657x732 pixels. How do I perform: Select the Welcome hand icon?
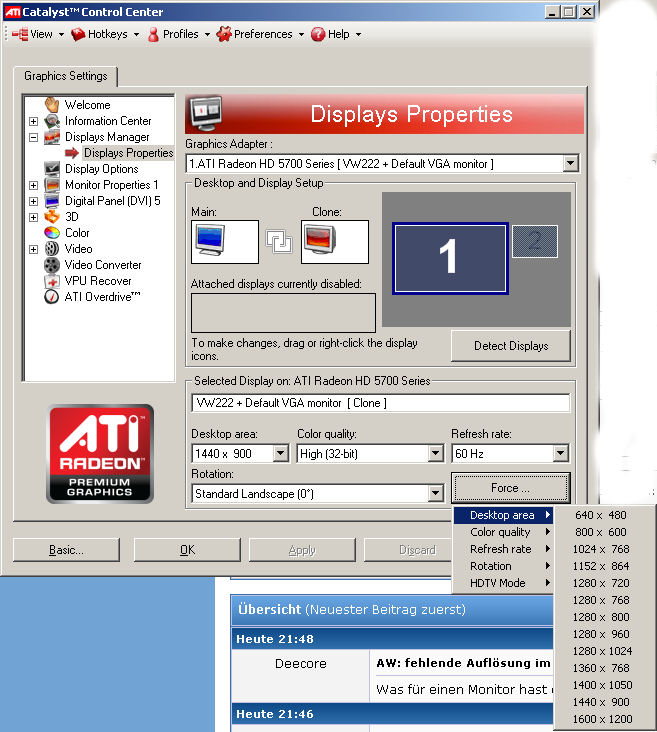(x=52, y=105)
